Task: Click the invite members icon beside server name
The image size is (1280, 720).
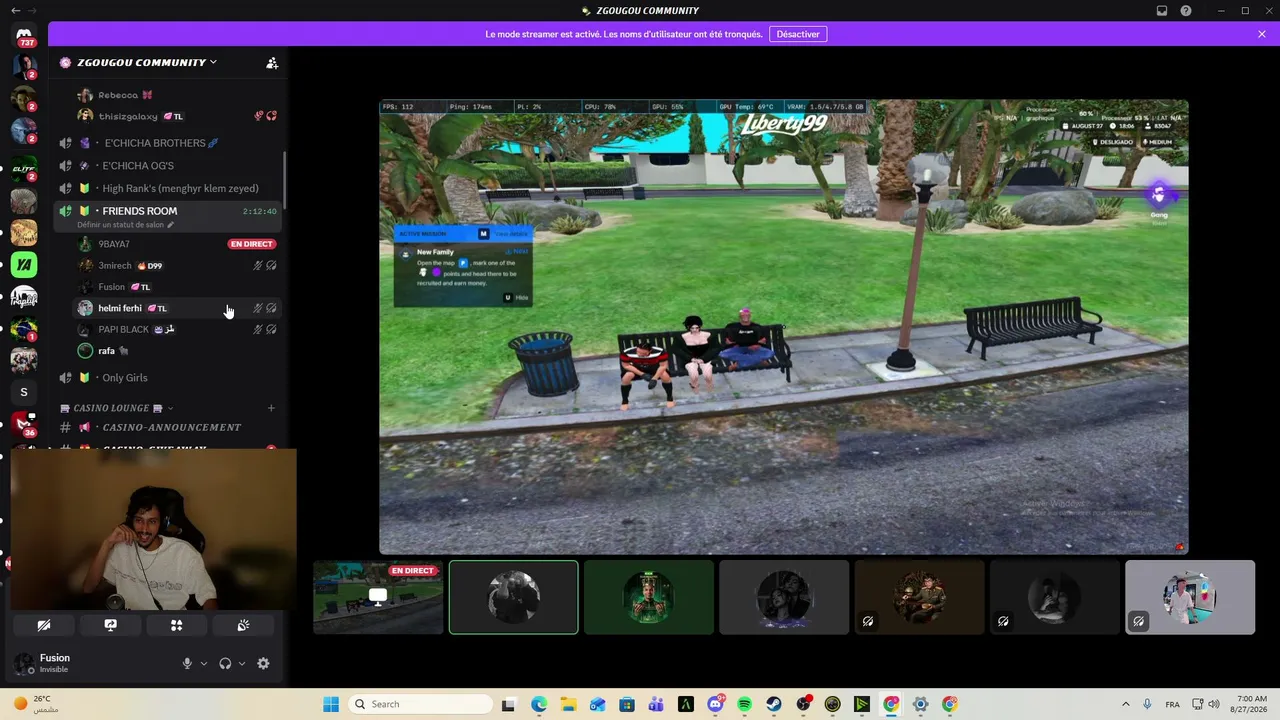Action: [272, 62]
